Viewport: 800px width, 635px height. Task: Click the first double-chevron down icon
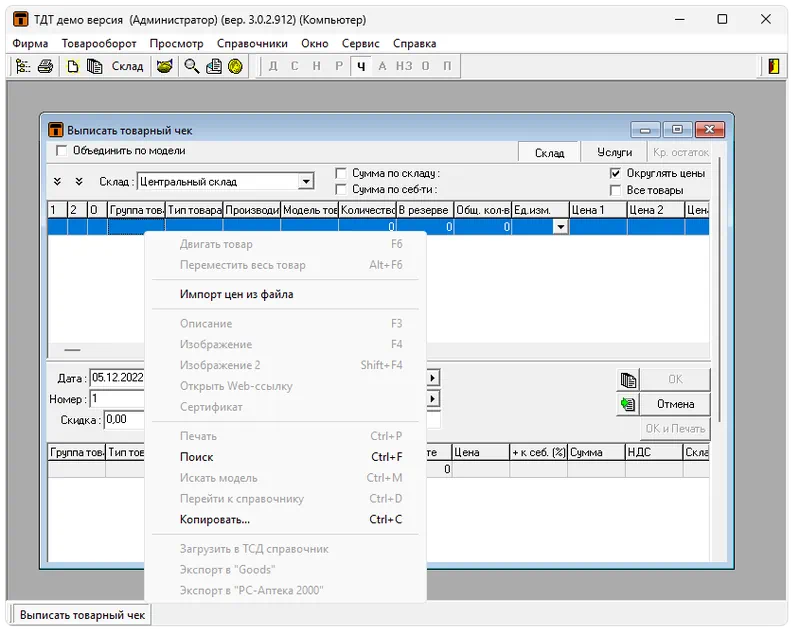click(x=58, y=182)
